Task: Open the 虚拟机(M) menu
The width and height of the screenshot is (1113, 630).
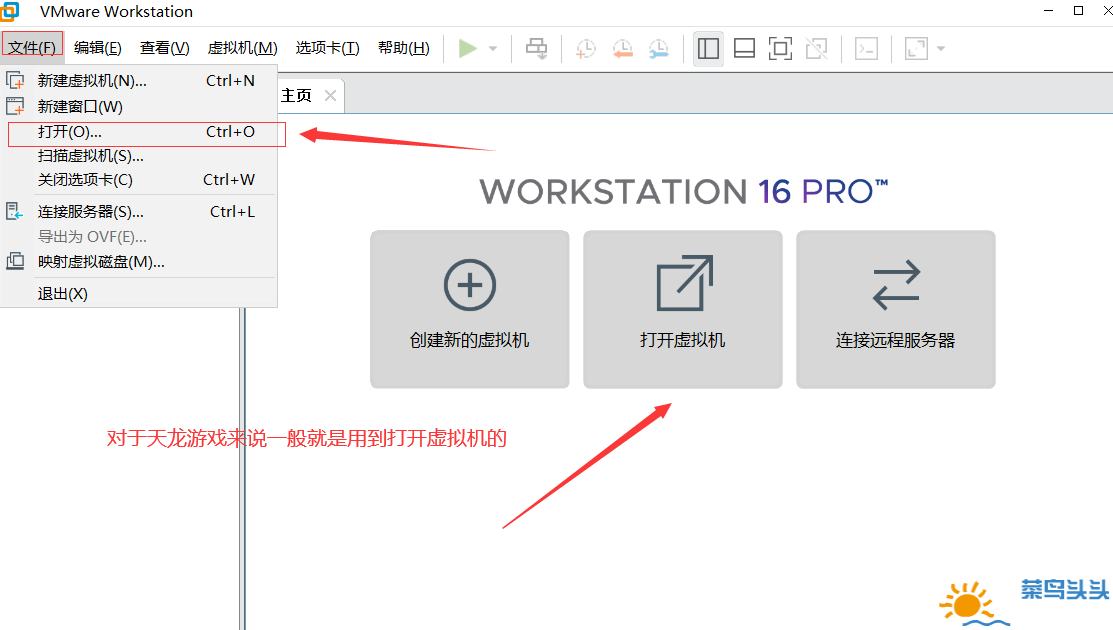Action: [242, 48]
